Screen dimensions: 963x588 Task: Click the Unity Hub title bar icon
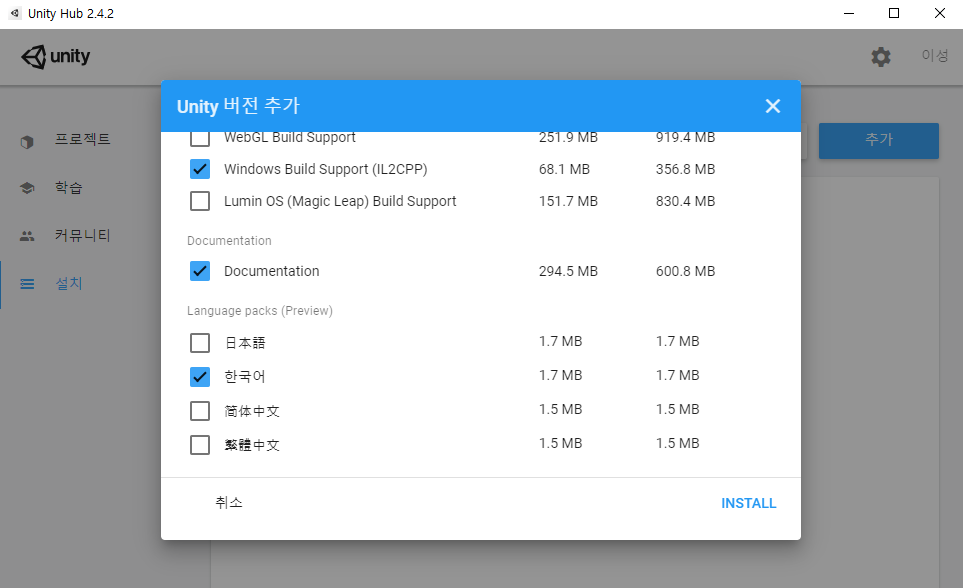pyautogui.click(x=15, y=13)
